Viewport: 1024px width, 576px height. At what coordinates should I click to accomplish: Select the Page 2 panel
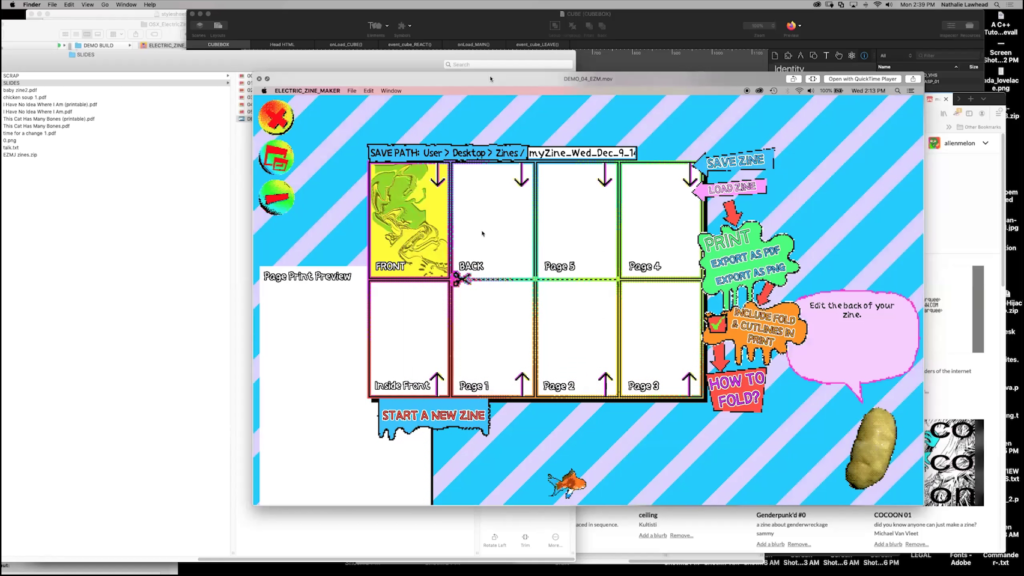click(577, 338)
